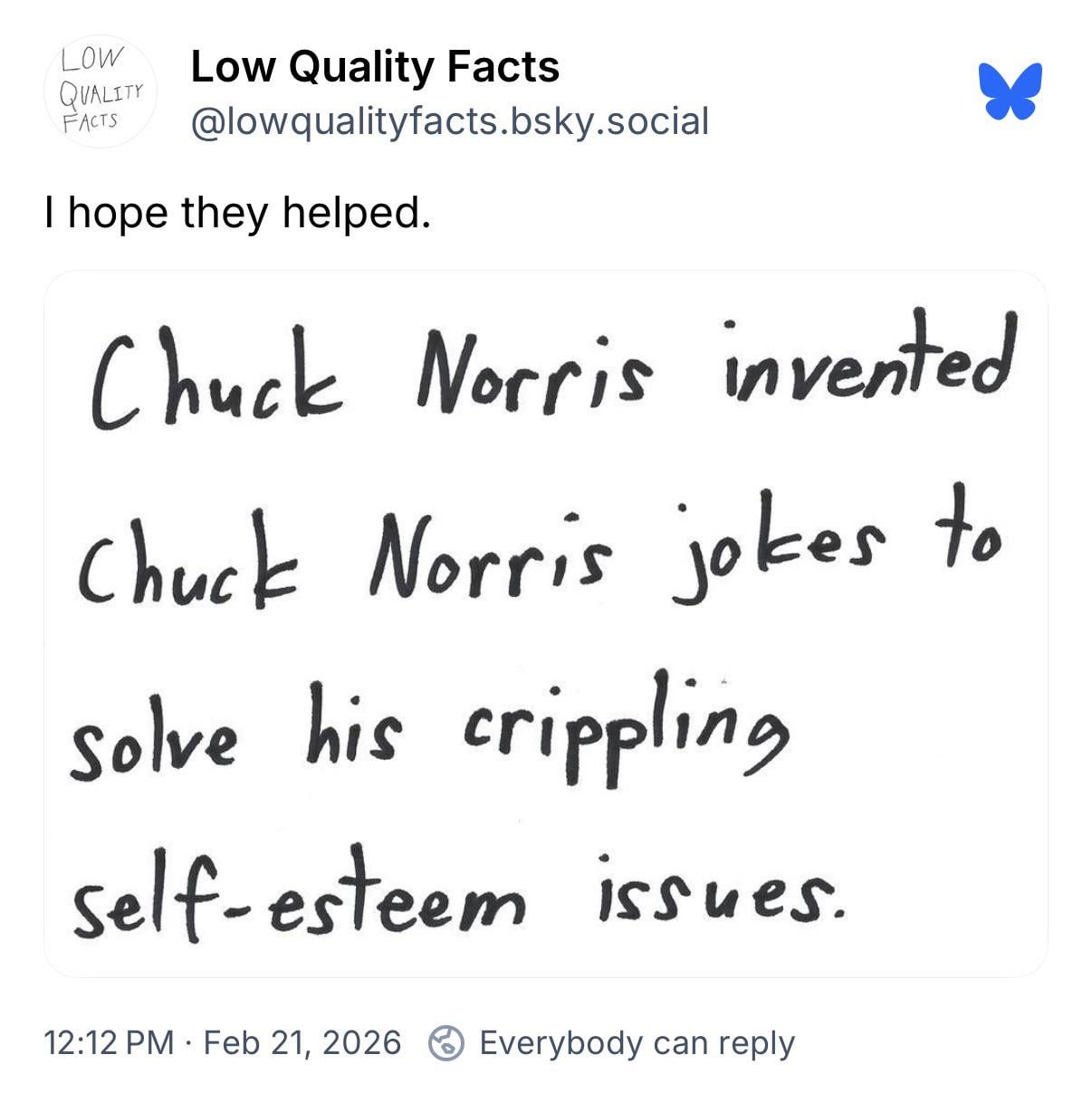Open the Low Quality Facts avatar
The image size is (1092, 1093).
pos(100,92)
